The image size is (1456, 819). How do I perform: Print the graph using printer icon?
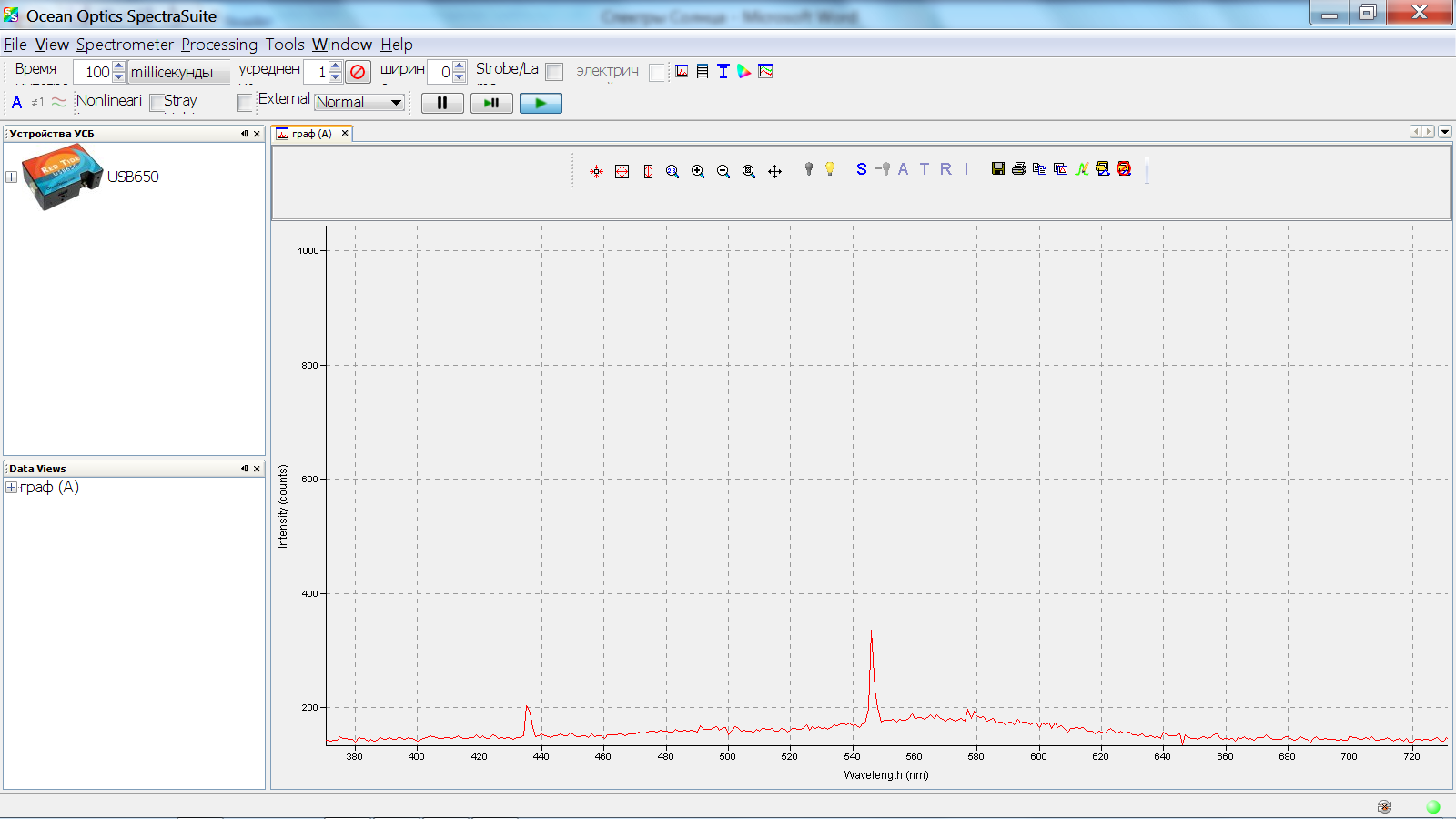tap(1019, 169)
